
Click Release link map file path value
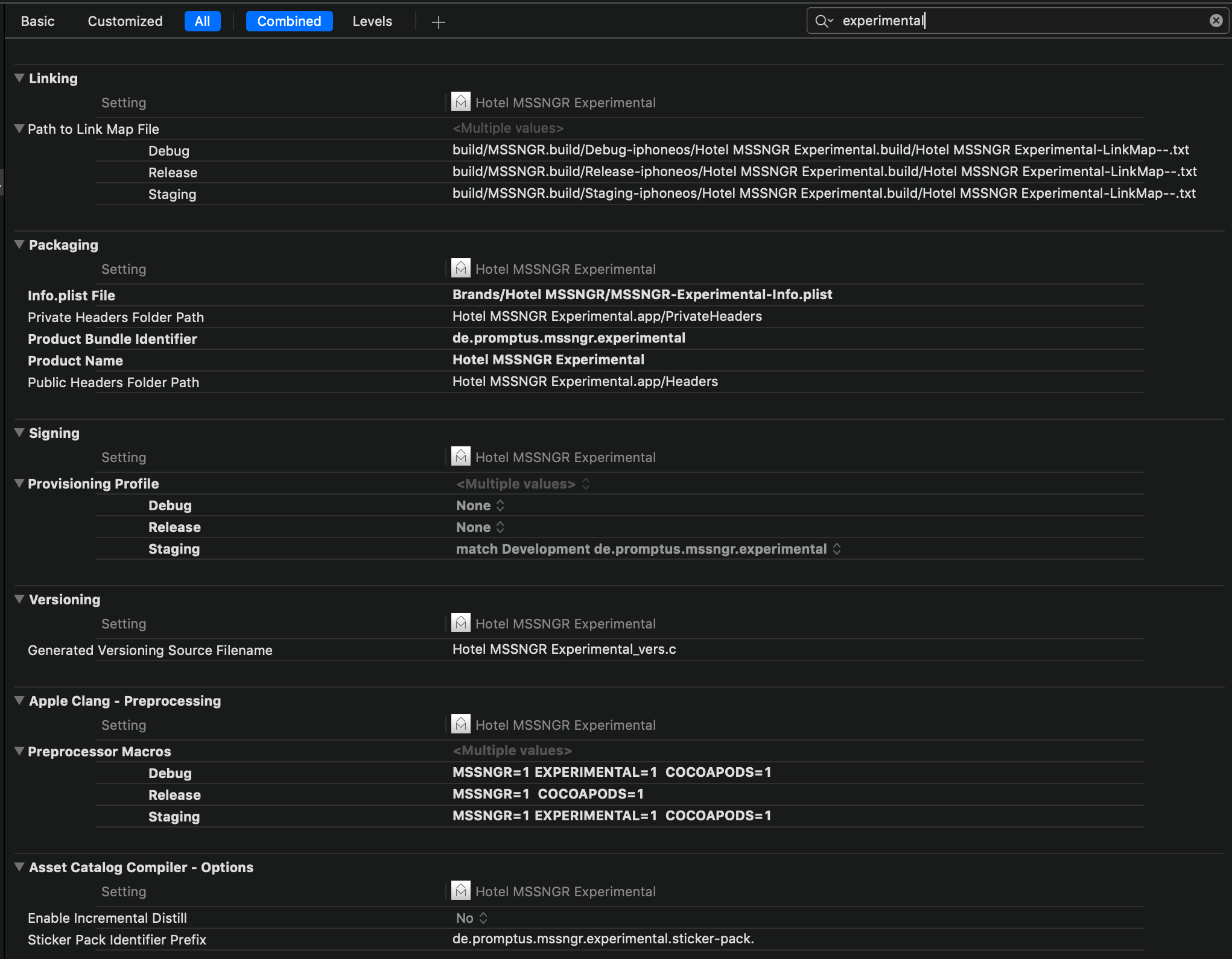(x=825, y=171)
